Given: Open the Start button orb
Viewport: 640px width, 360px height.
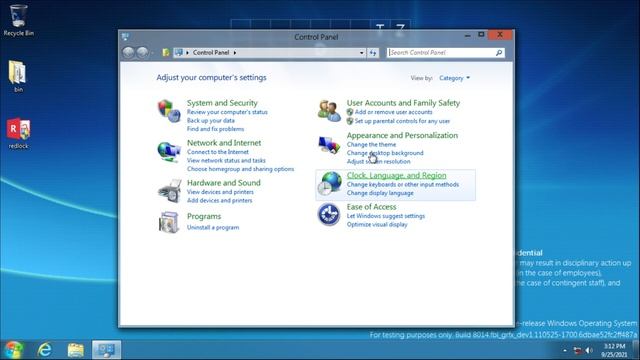Looking at the screenshot, I should (14, 350).
